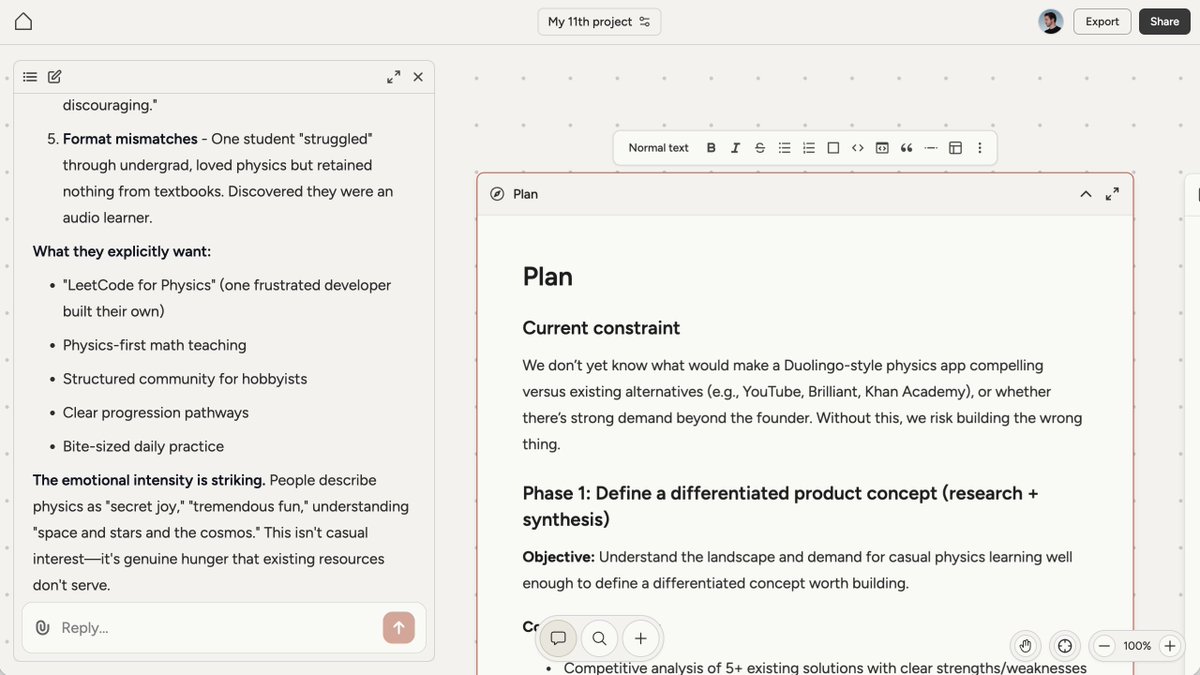Click 'Structured community for hobbyists' bullet
The image size is (1200, 675).
185,379
